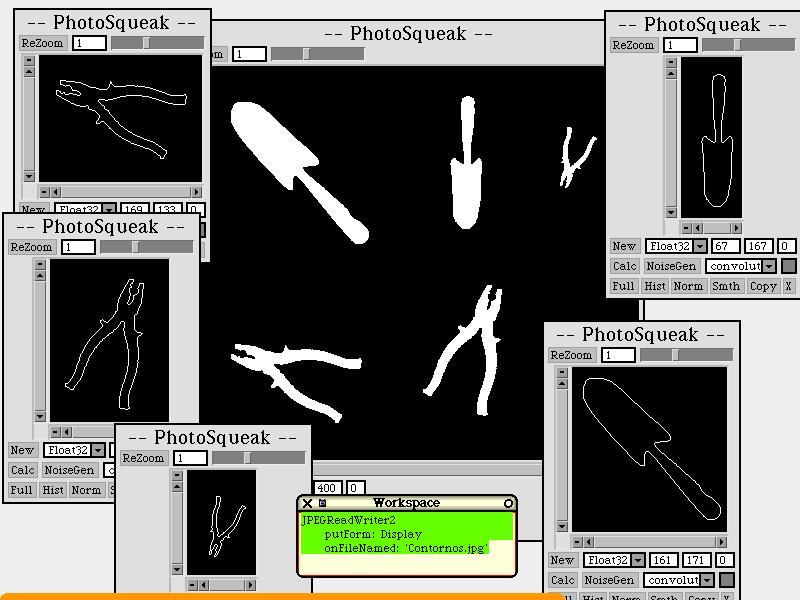Click vertical scroll-up arrow in narrow trowel outline window
The image size is (800, 600).
[x=671, y=74]
